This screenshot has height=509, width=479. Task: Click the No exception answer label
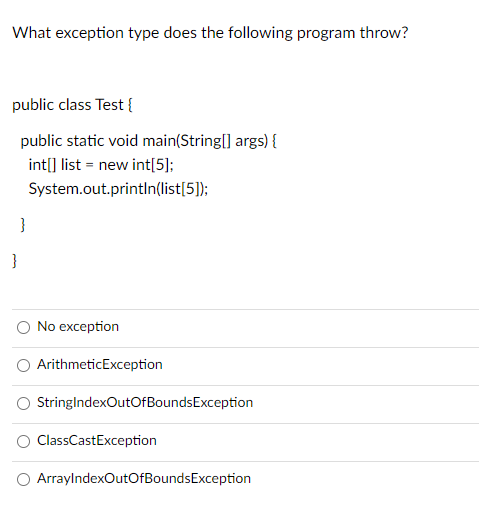click(78, 327)
